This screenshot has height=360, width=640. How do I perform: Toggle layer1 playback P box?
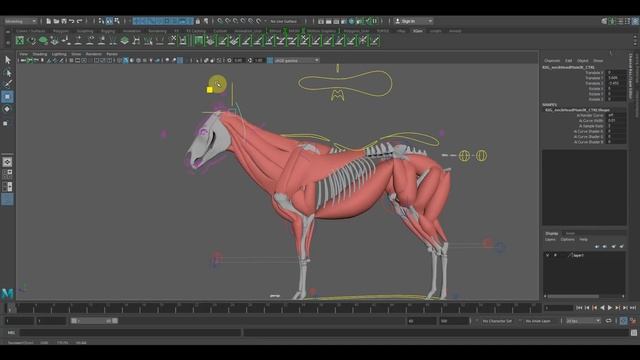click(x=555, y=256)
